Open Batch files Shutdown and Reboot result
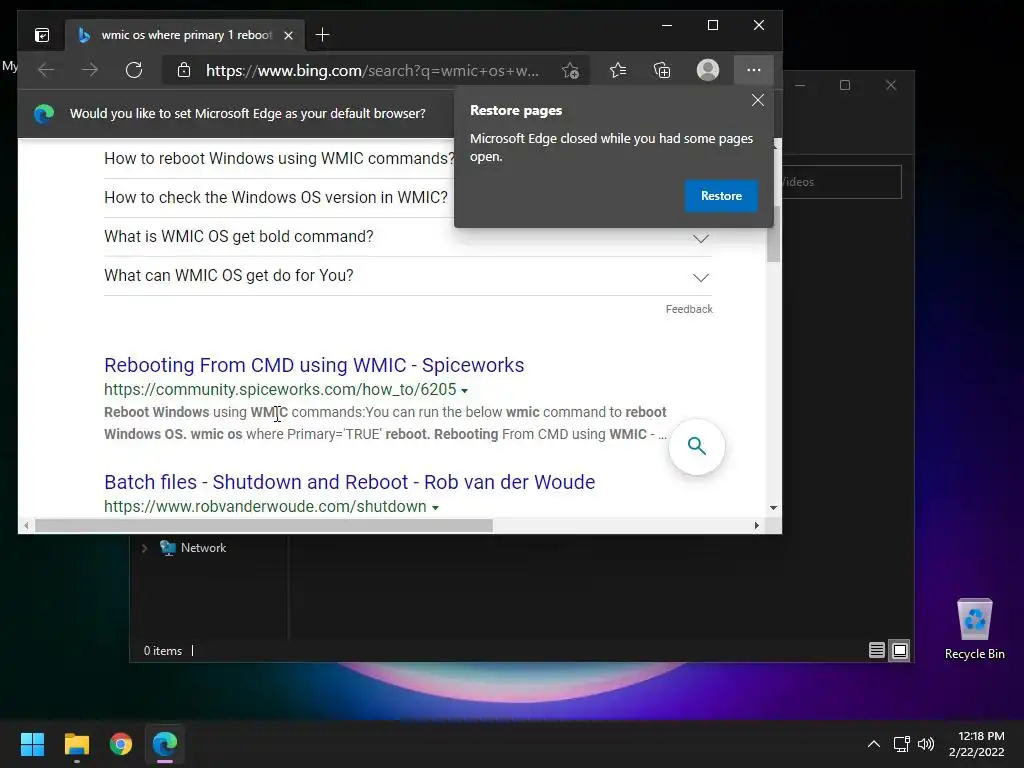 click(349, 482)
